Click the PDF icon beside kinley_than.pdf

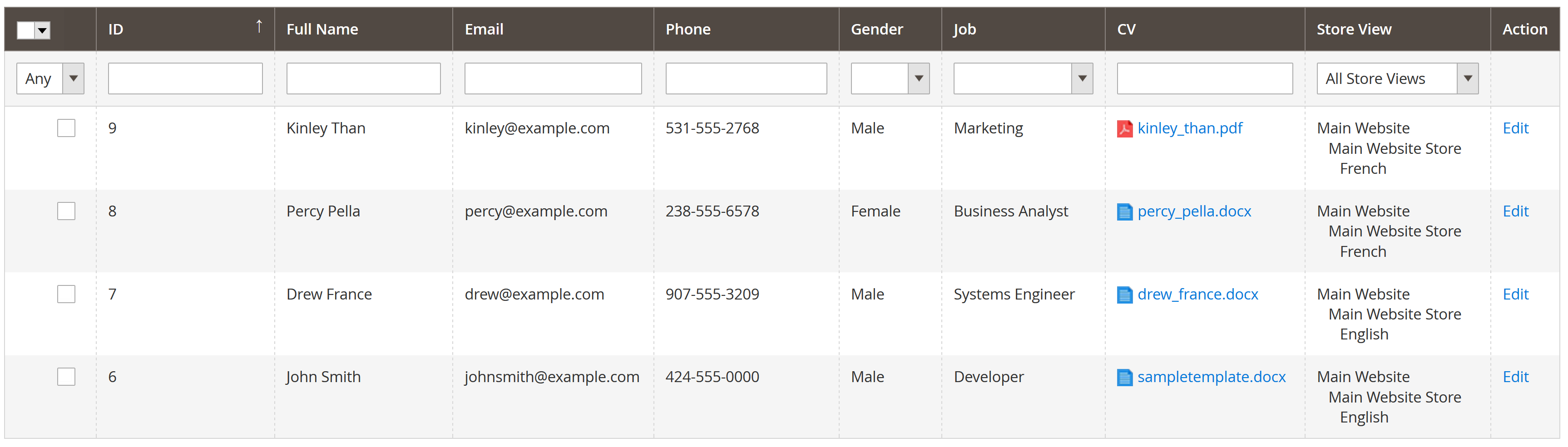(x=1124, y=129)
